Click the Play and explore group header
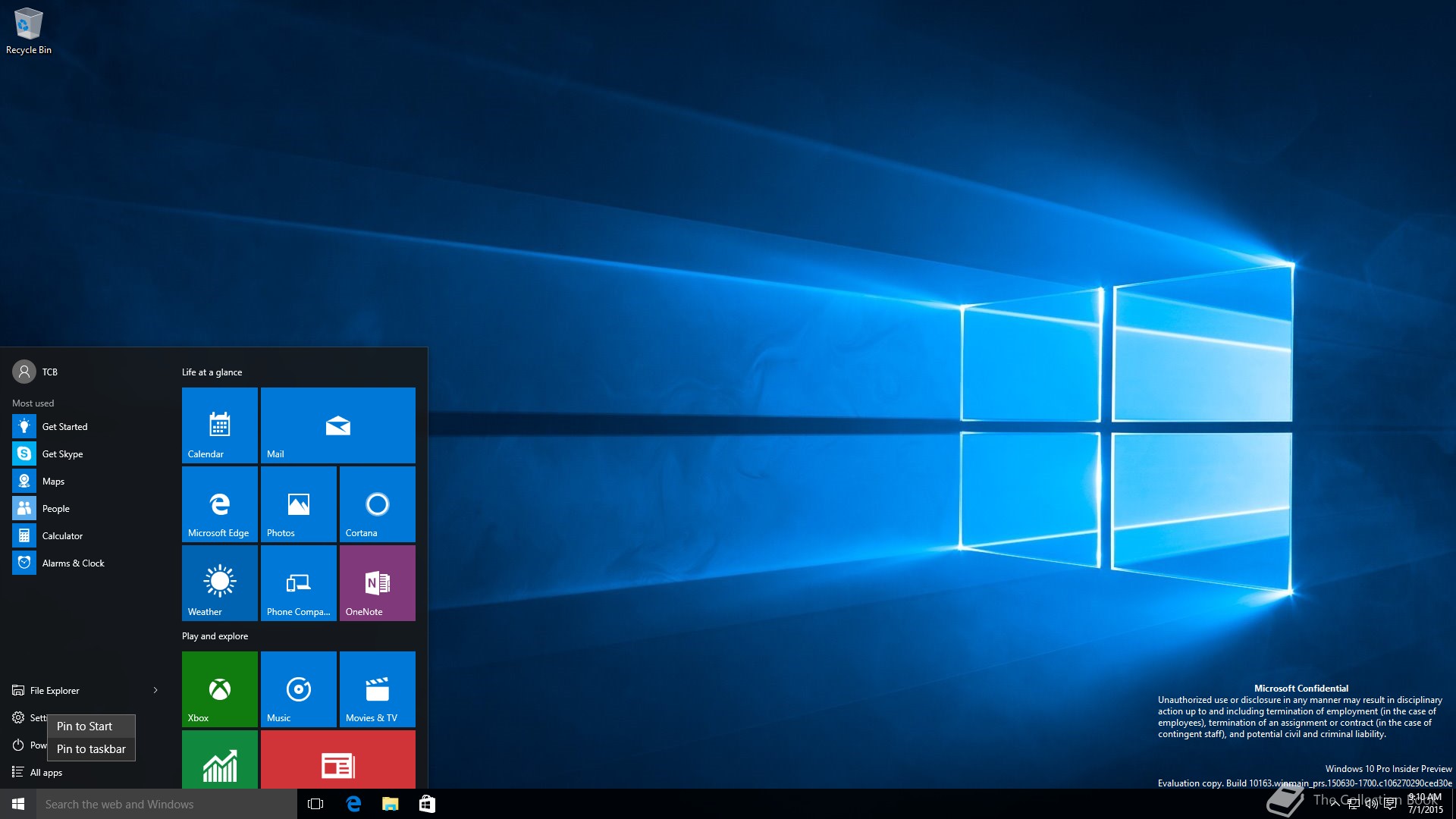Image resolution: width=1456 pixels, height=819 pixels. (x=215, y=635)
